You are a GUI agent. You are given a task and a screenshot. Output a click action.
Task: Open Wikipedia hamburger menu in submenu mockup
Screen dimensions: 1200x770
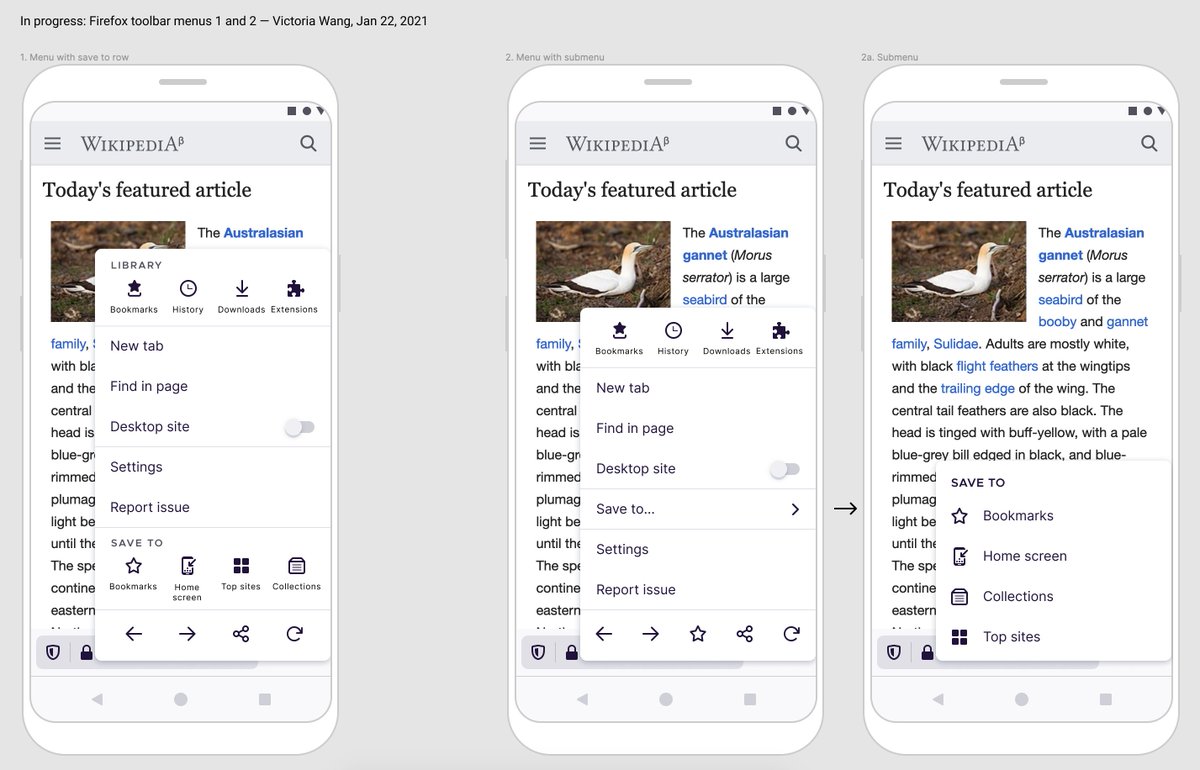pos(894,144)
